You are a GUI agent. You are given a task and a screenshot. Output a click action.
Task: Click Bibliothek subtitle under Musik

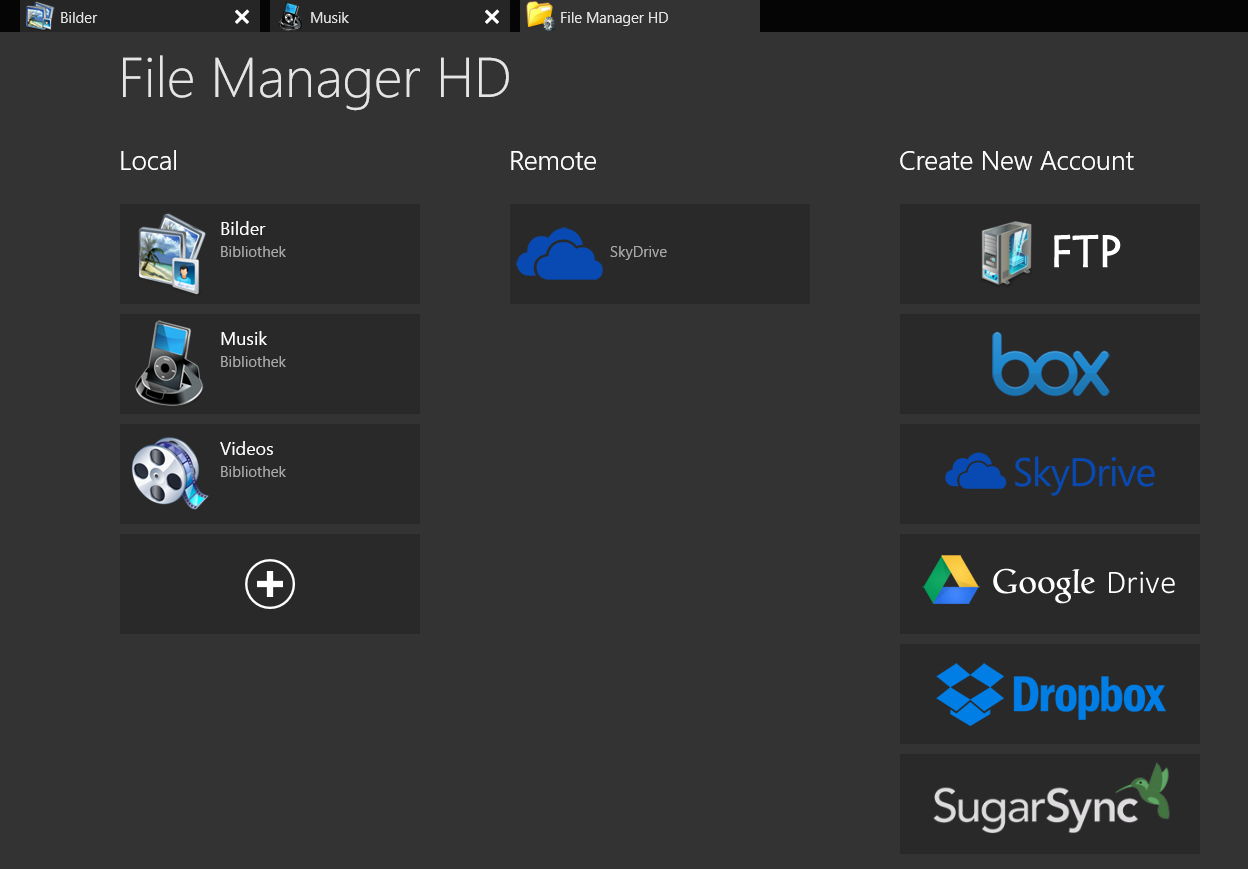tap(253, 362)
